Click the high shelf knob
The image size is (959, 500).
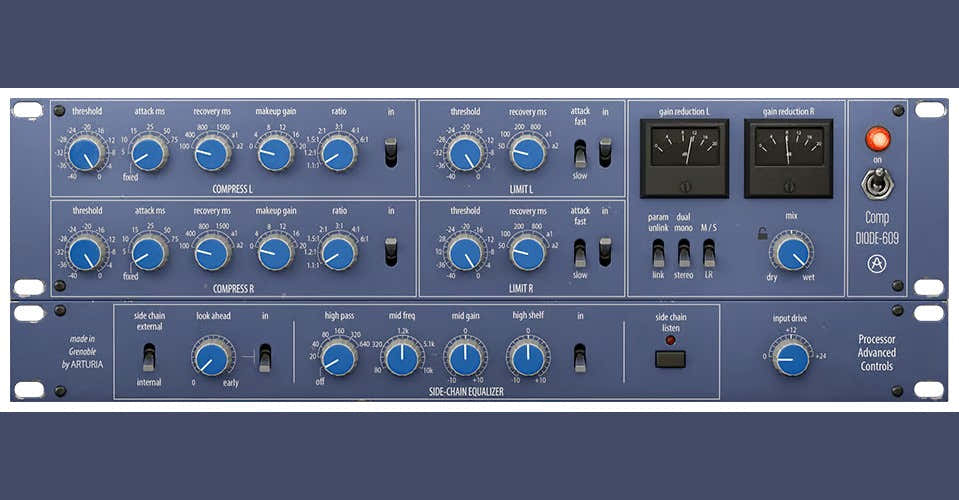click(528, 358)
